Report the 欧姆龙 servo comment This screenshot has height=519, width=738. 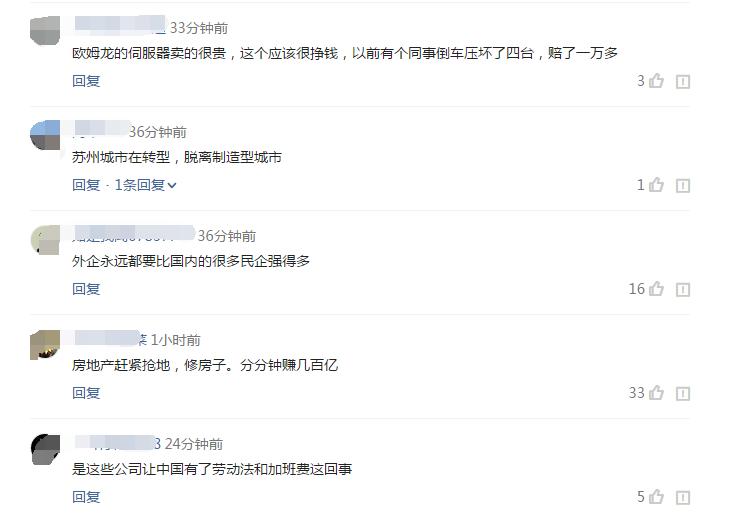pyautogui.click(x=683, y=82)
